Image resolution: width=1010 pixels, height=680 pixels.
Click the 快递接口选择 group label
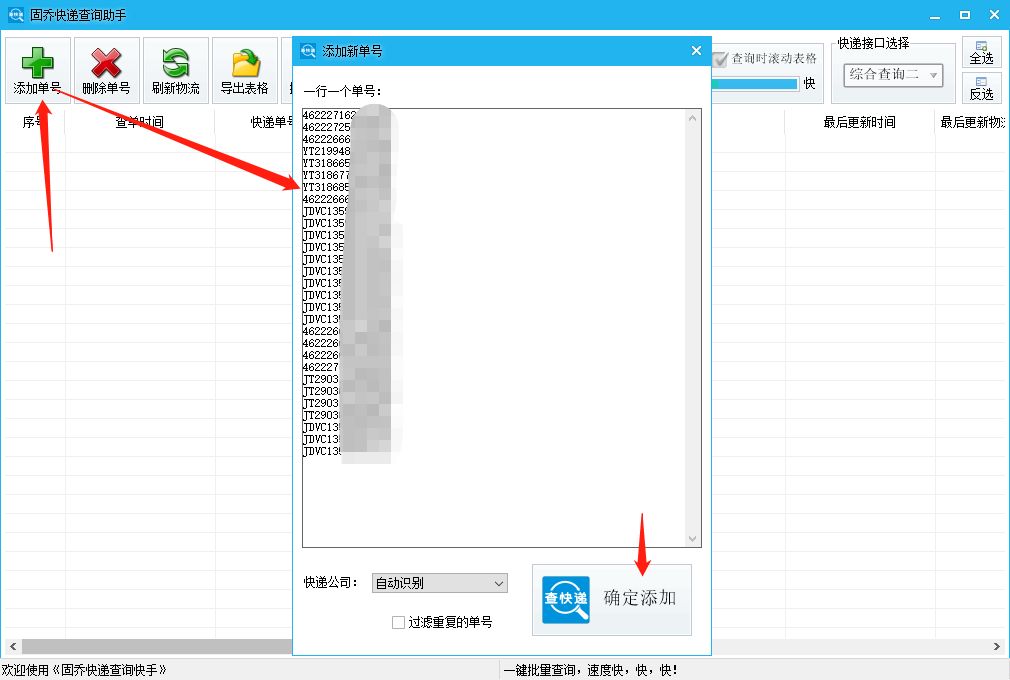[x=873, y=43]
